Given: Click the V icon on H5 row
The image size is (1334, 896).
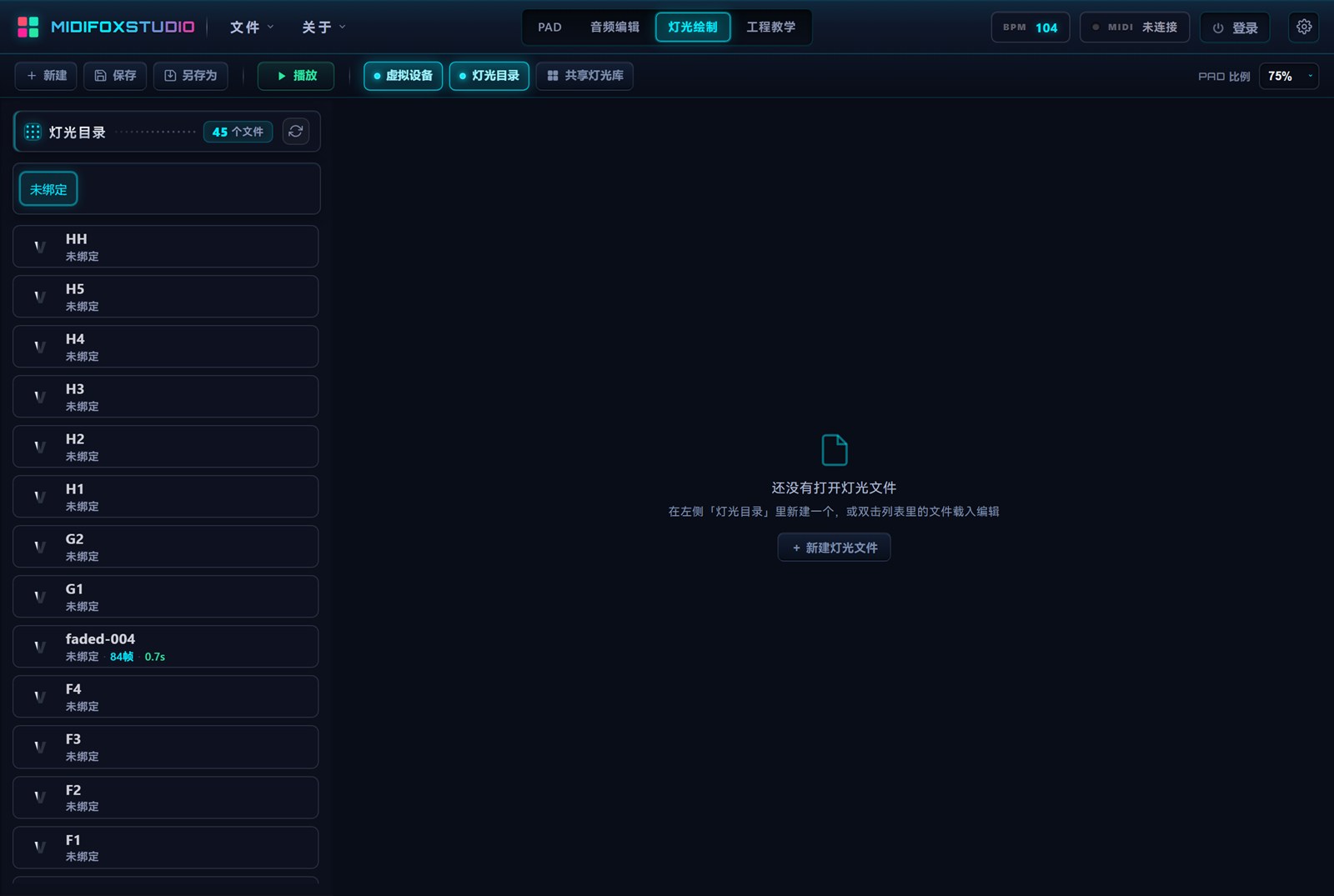Looking at the screenshot, I should (x=39, y=297).
